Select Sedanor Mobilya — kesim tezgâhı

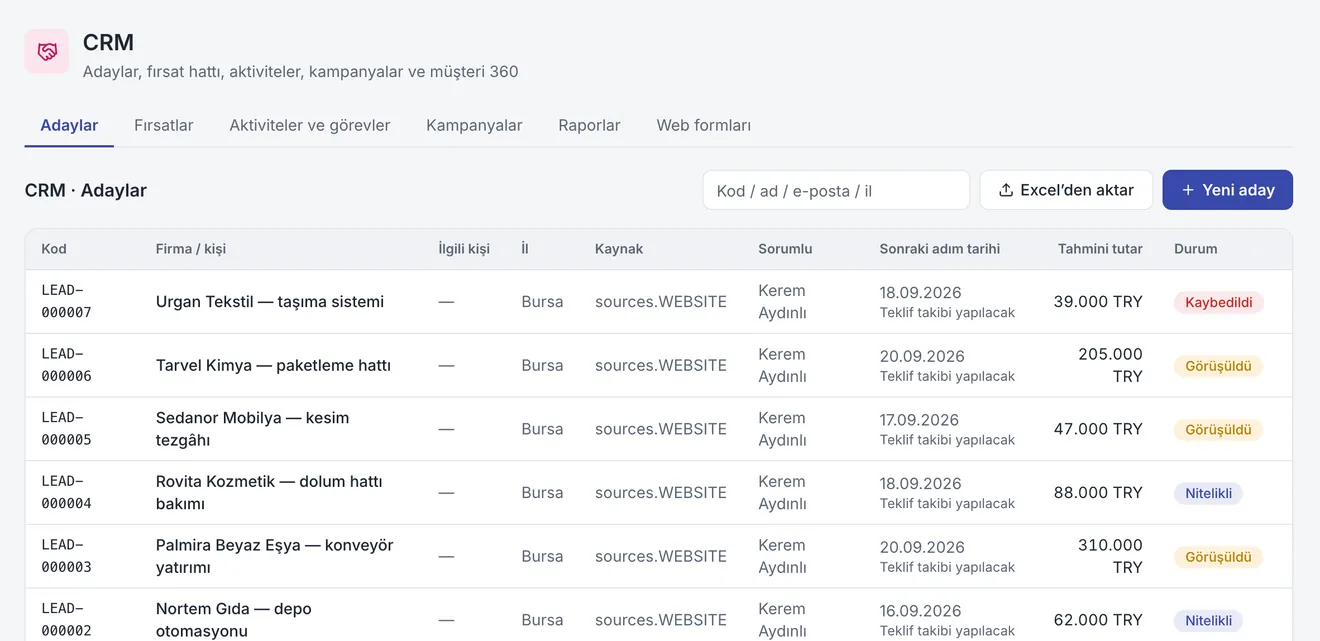(253, 429)
